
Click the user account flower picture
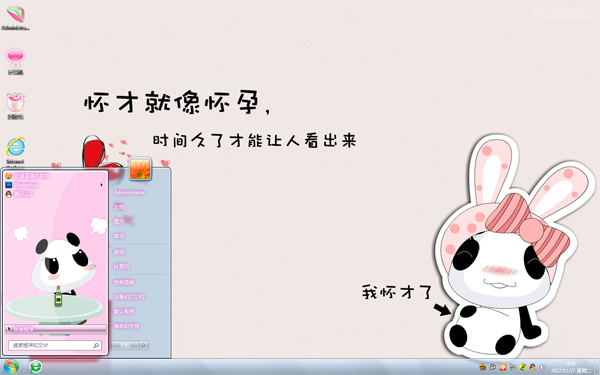tap(140, 169)
